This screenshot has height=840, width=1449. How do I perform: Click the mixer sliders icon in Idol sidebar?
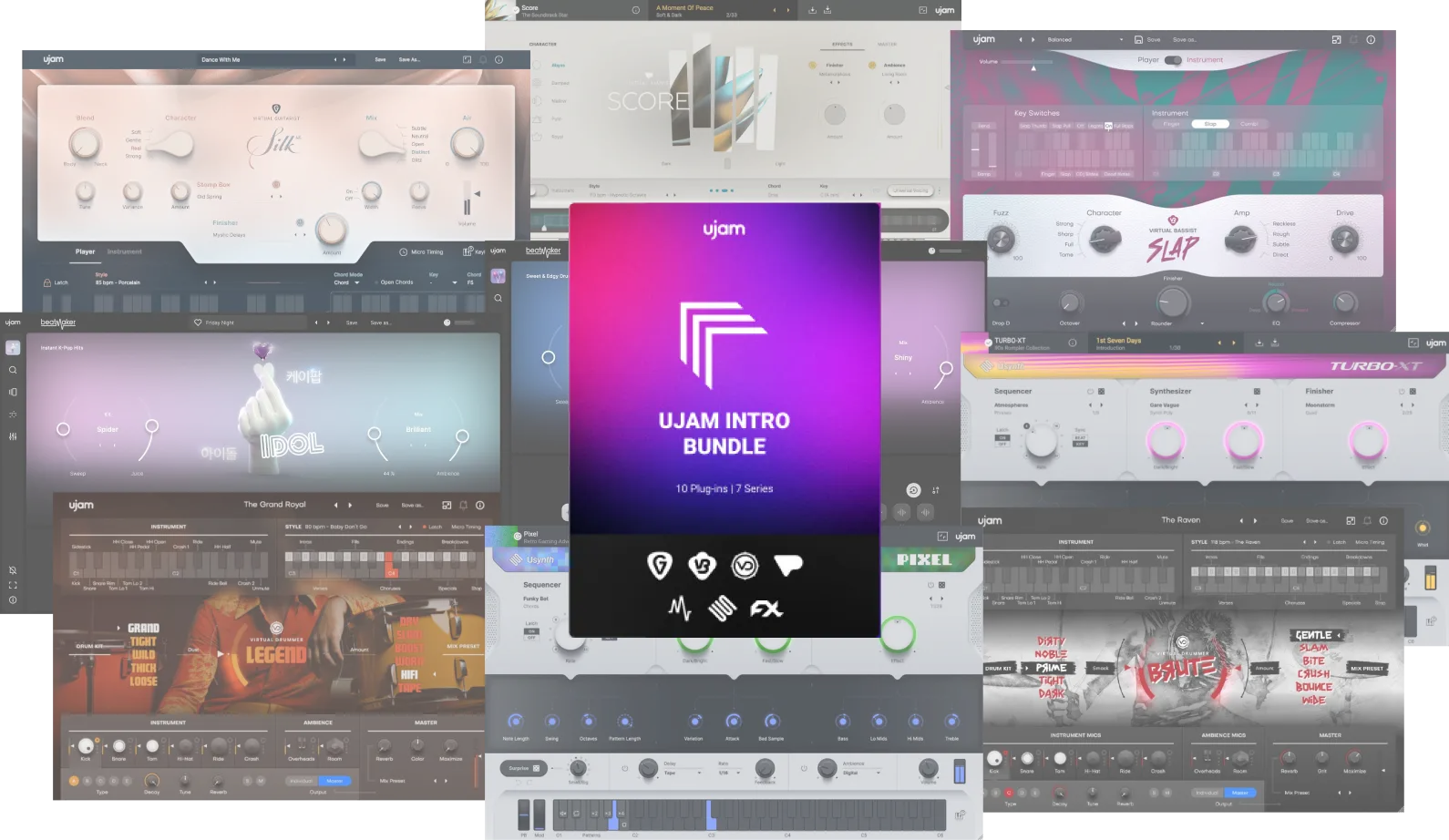13,436
